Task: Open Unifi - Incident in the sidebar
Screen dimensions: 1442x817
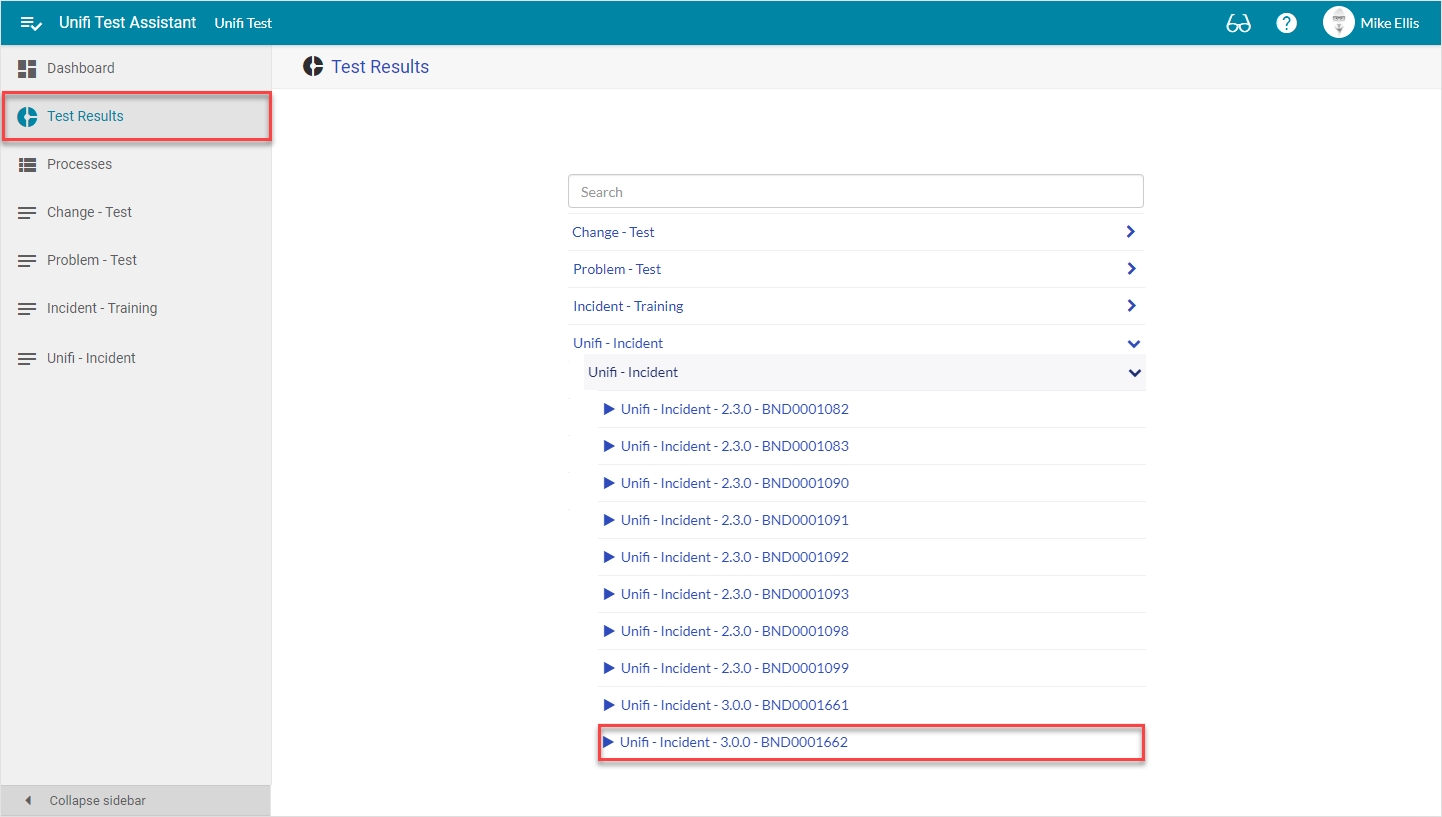Action: [91, 359]
